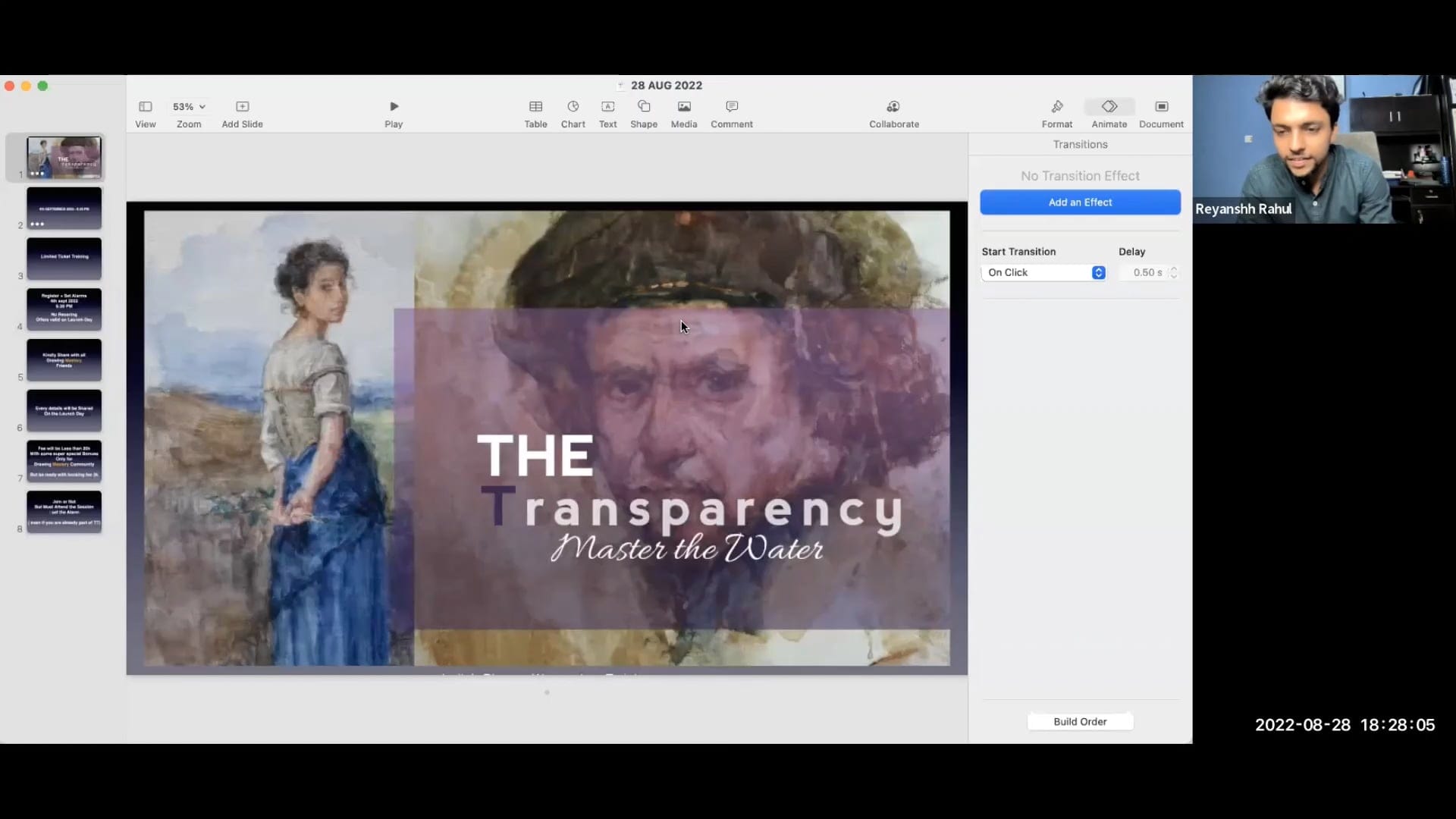Select the Animate inspector tab
The width and height of the screenshot is (1456, 819).
(1109, 107)
